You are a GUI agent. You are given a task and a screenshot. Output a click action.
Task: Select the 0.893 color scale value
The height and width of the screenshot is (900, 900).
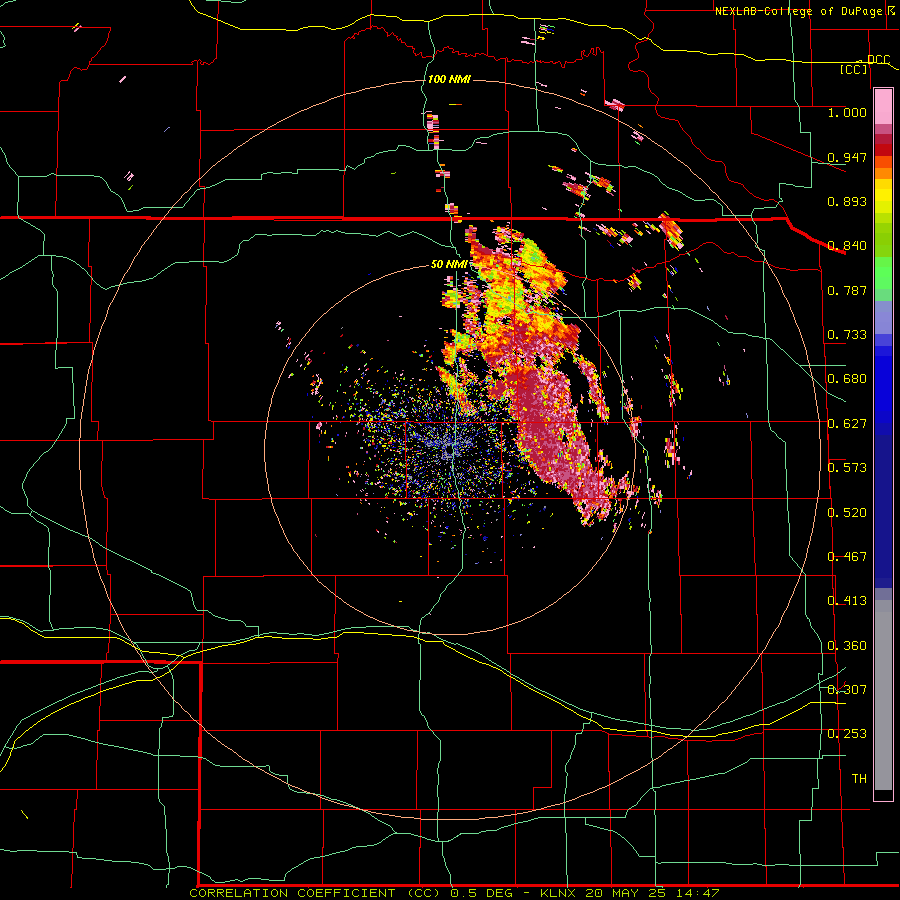click(847, 201)
